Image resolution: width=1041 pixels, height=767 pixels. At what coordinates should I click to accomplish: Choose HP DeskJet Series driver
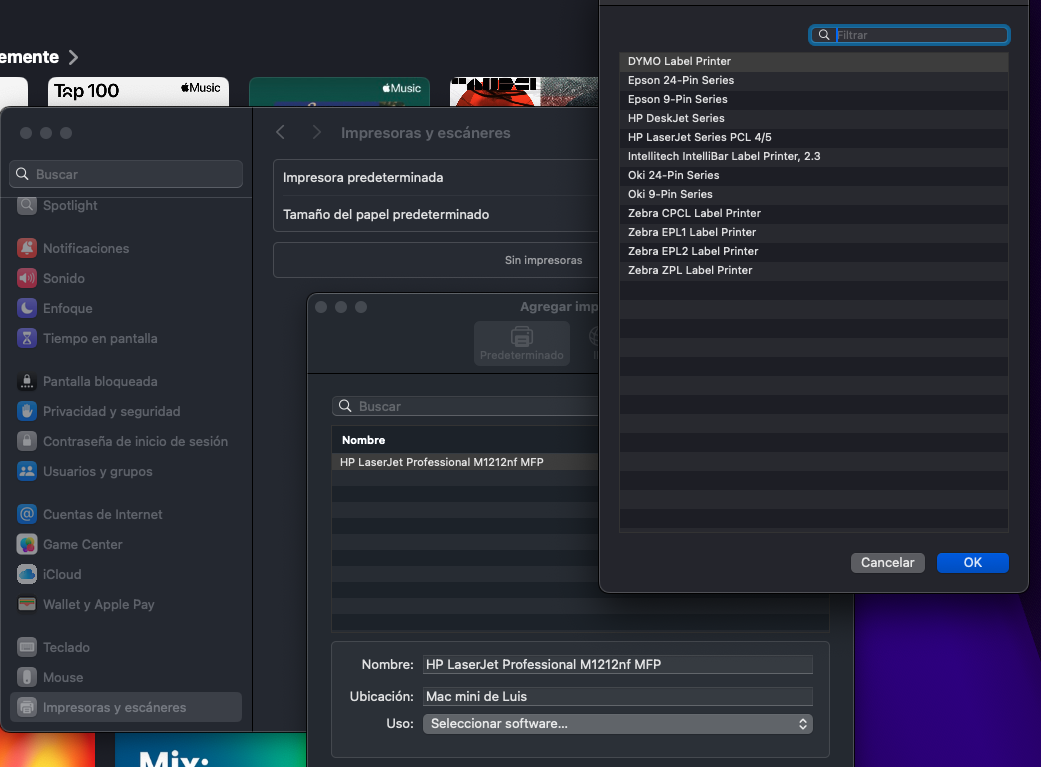pos(813,118)
